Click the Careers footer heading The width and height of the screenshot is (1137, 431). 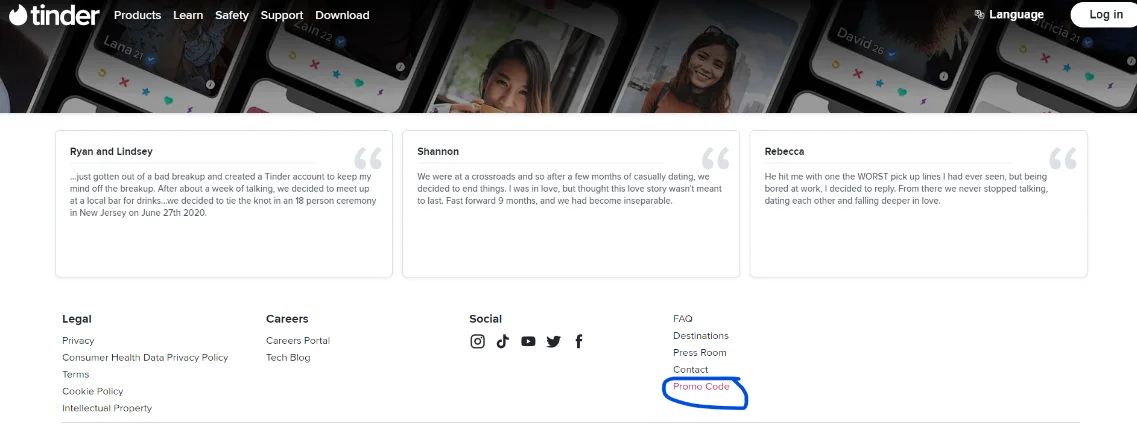tap(287, 319)
